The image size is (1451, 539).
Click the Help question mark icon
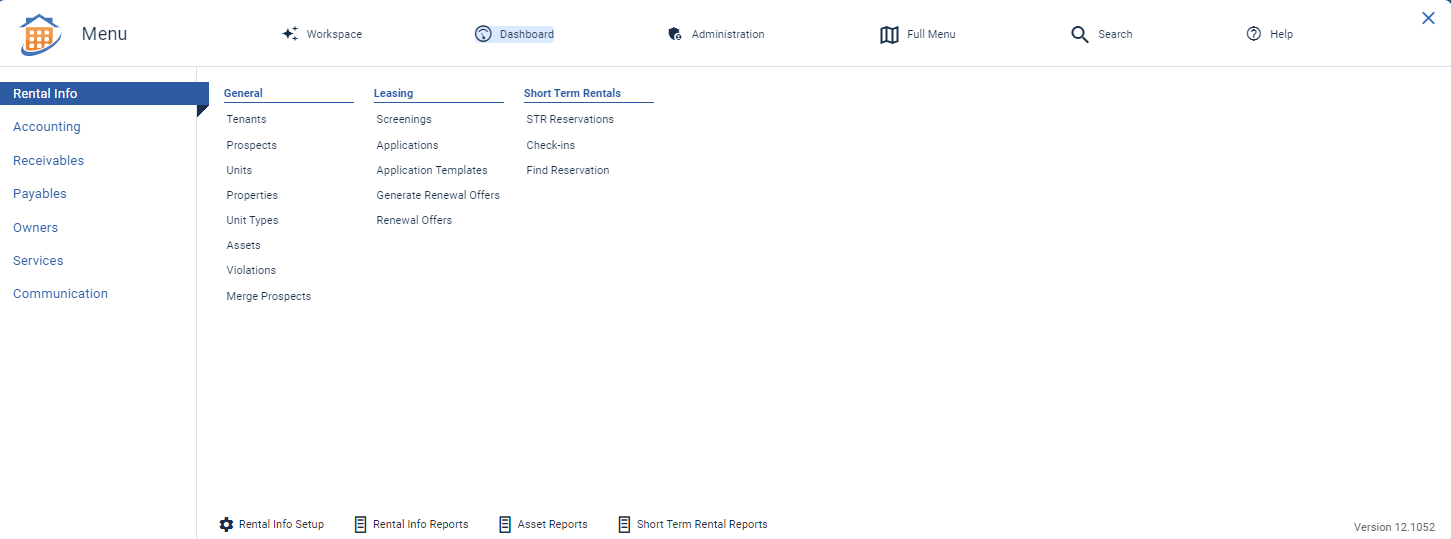[x=1254, y=34]
